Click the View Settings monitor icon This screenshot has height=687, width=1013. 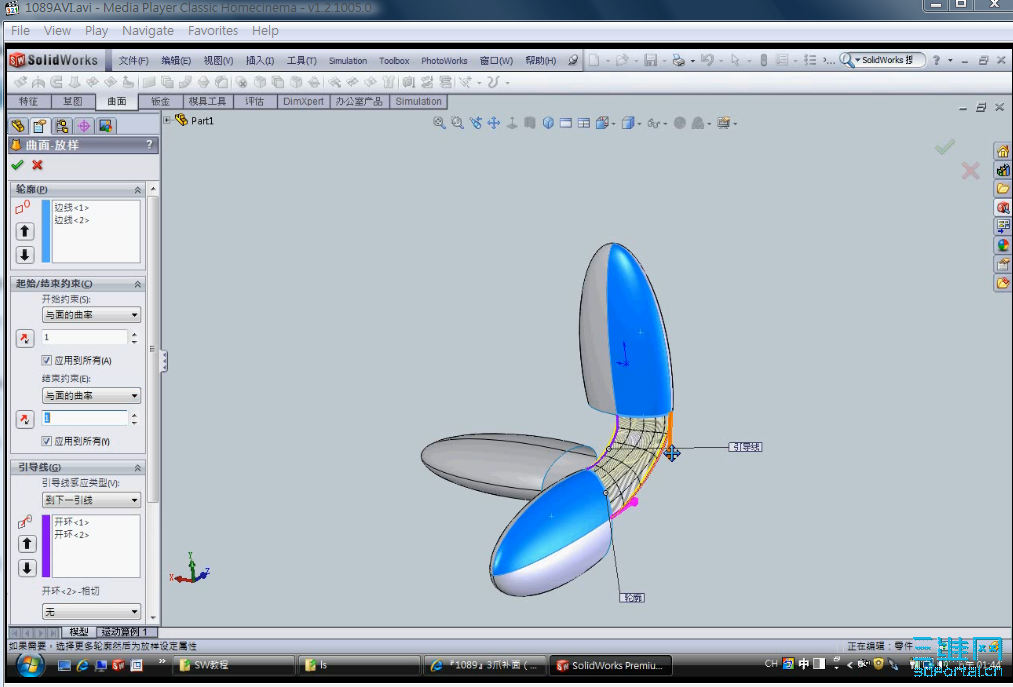pos(723,123)
